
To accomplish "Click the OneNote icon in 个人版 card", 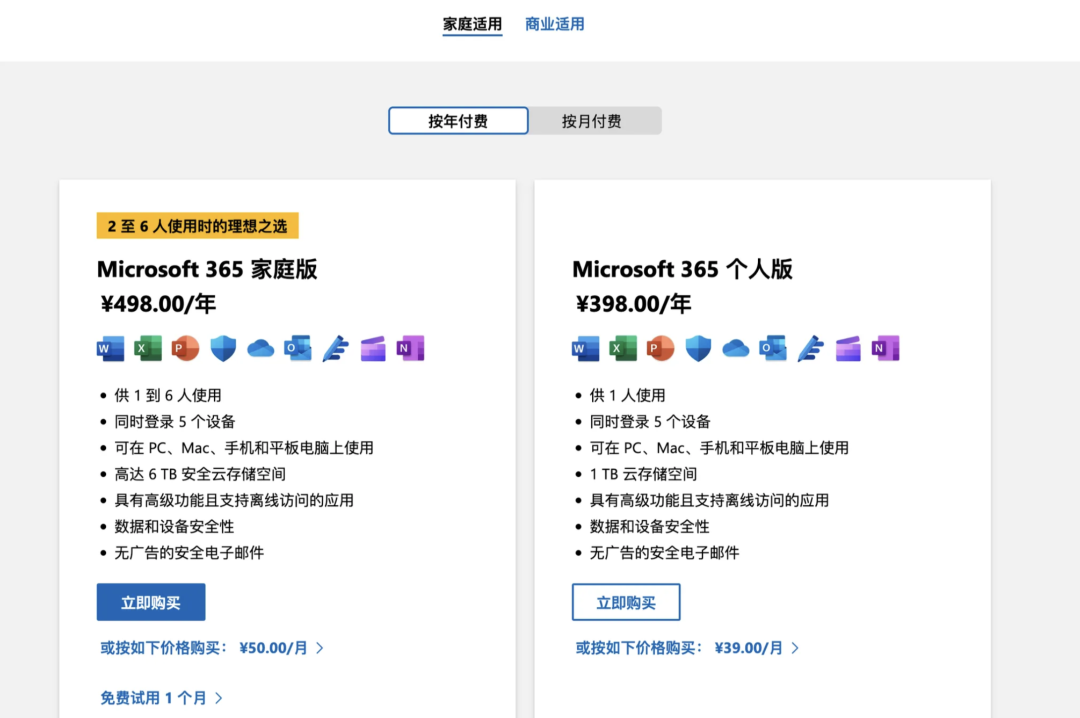I will (885, 349).
